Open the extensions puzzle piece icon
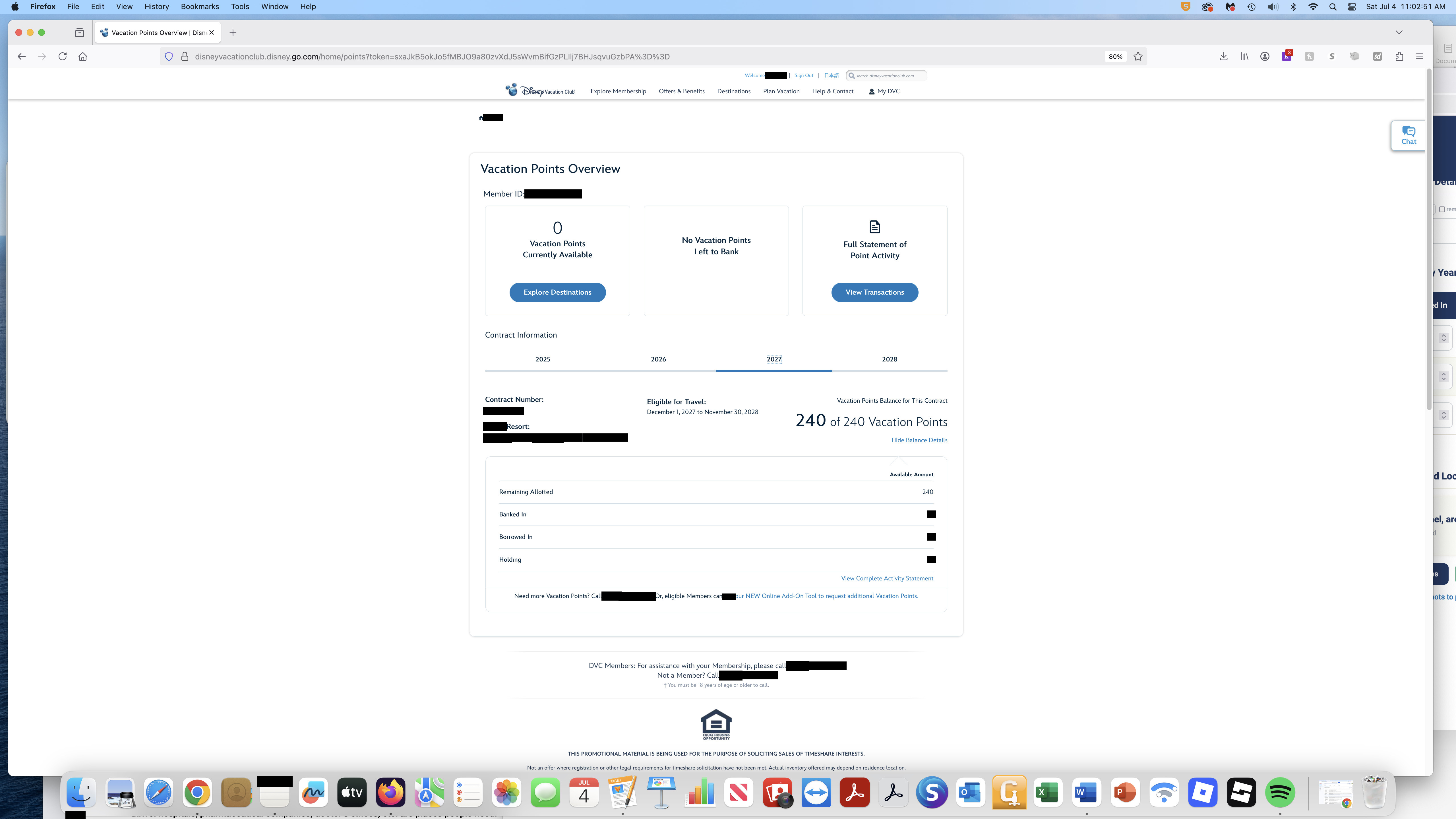Screen dimensions: 1456x819 point(1399,57)
